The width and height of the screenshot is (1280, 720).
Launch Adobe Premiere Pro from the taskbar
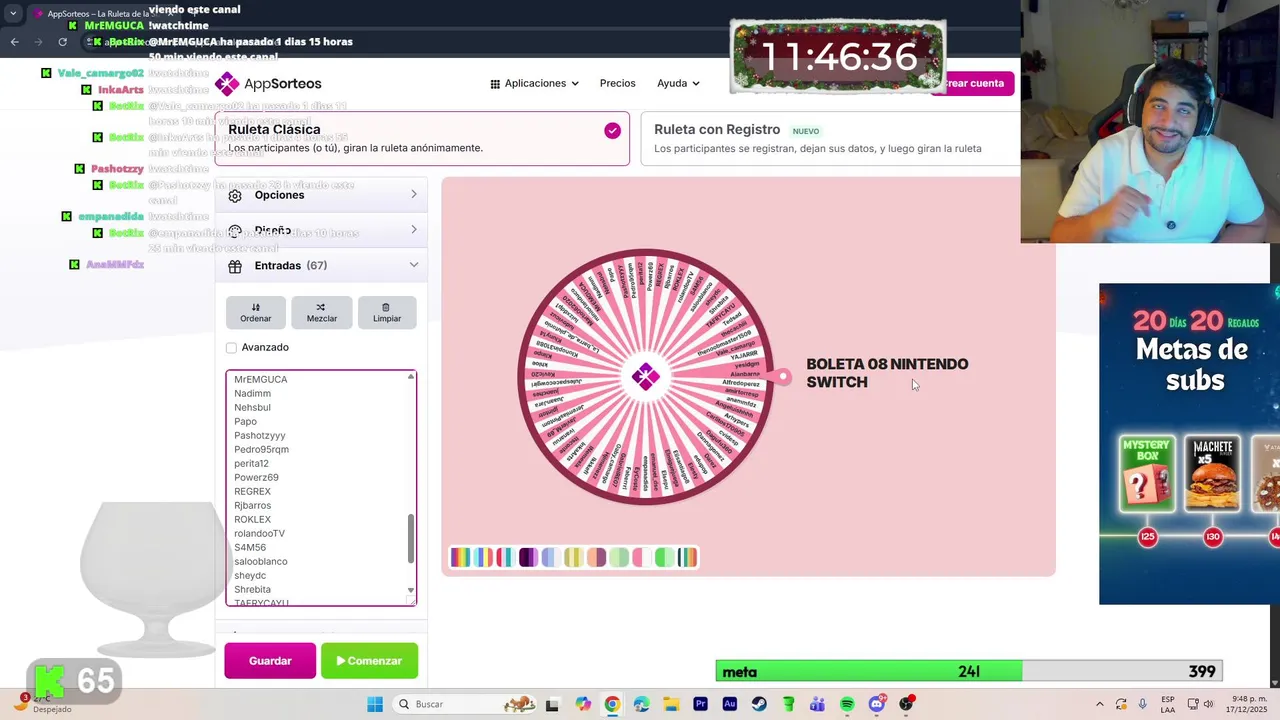click(700, 704)
